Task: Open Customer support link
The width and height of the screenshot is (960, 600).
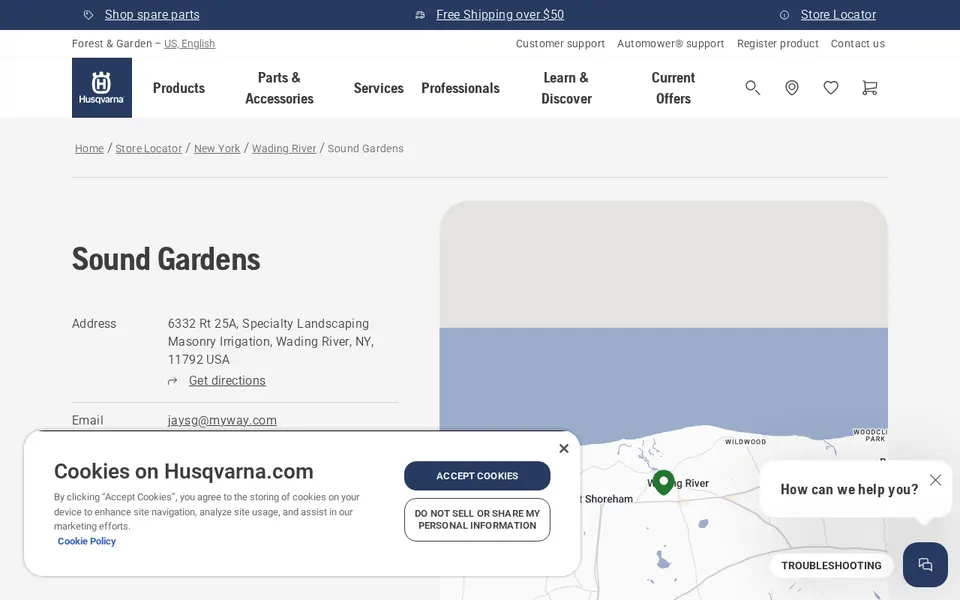Action: pos(560,43)
